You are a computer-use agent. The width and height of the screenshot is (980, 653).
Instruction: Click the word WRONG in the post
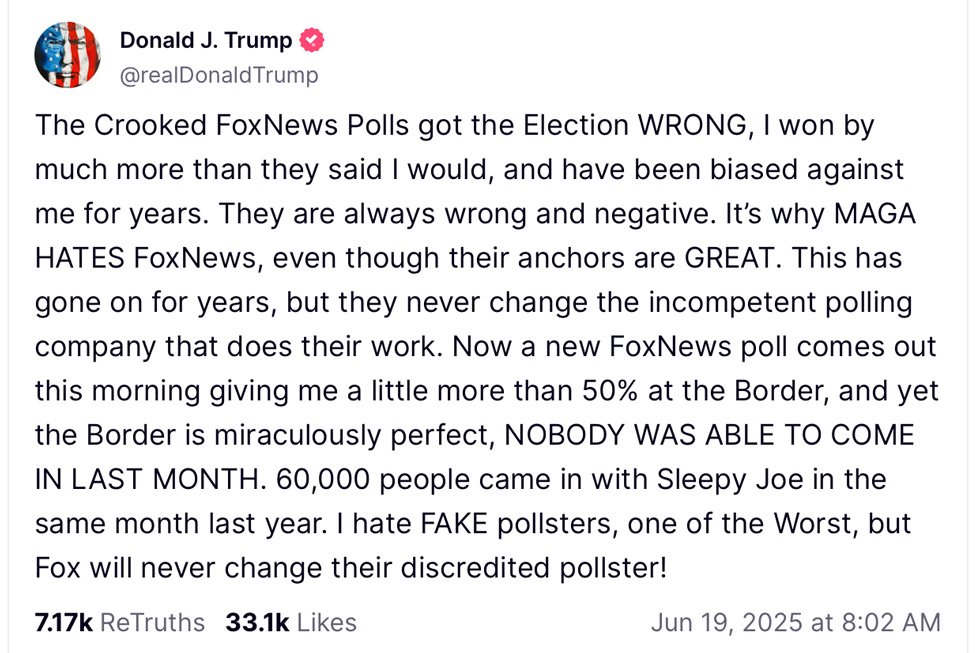coord(691,125)
